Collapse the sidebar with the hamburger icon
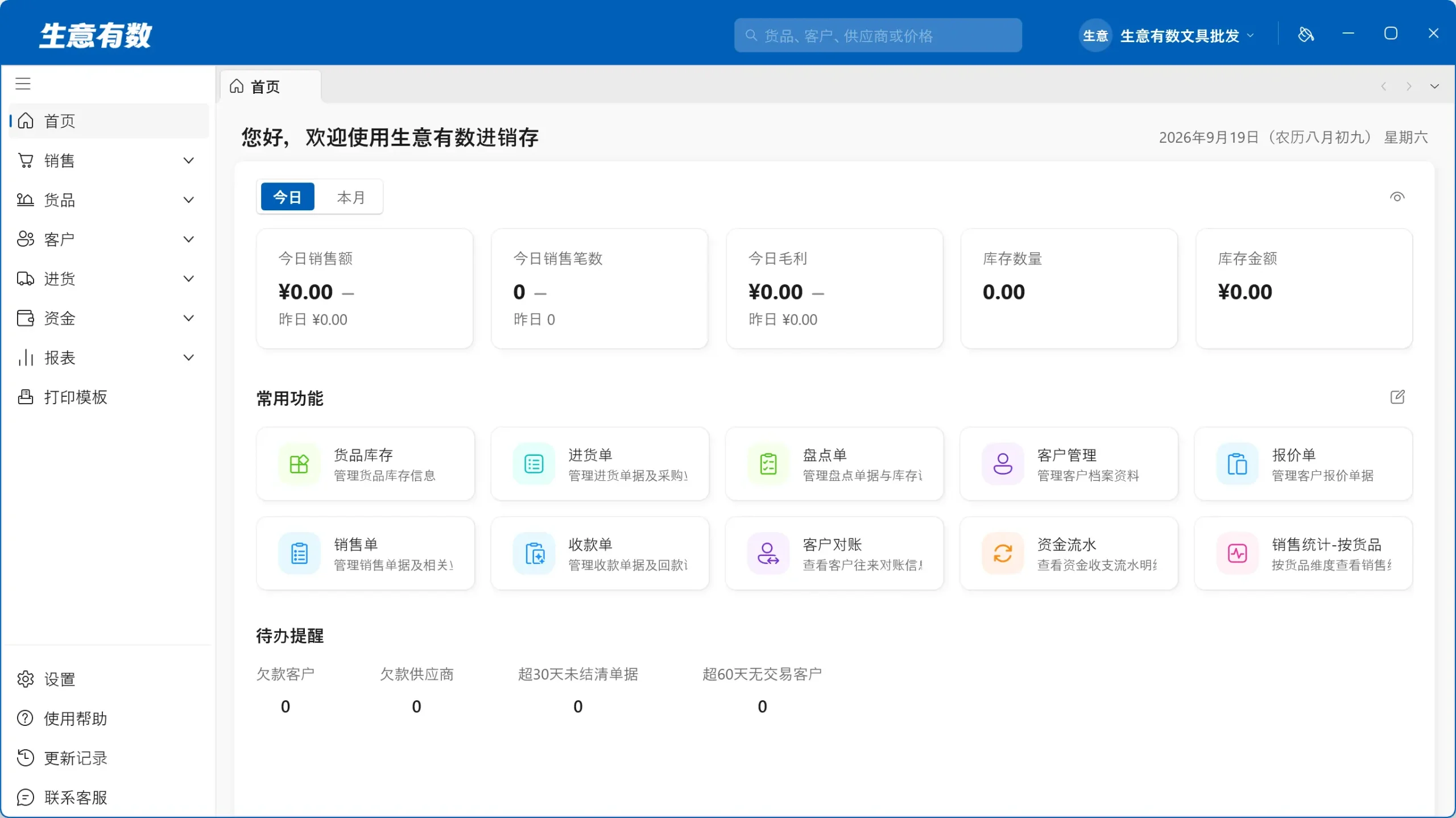This screenshot has width=1456, height=818. pos(23,84)
